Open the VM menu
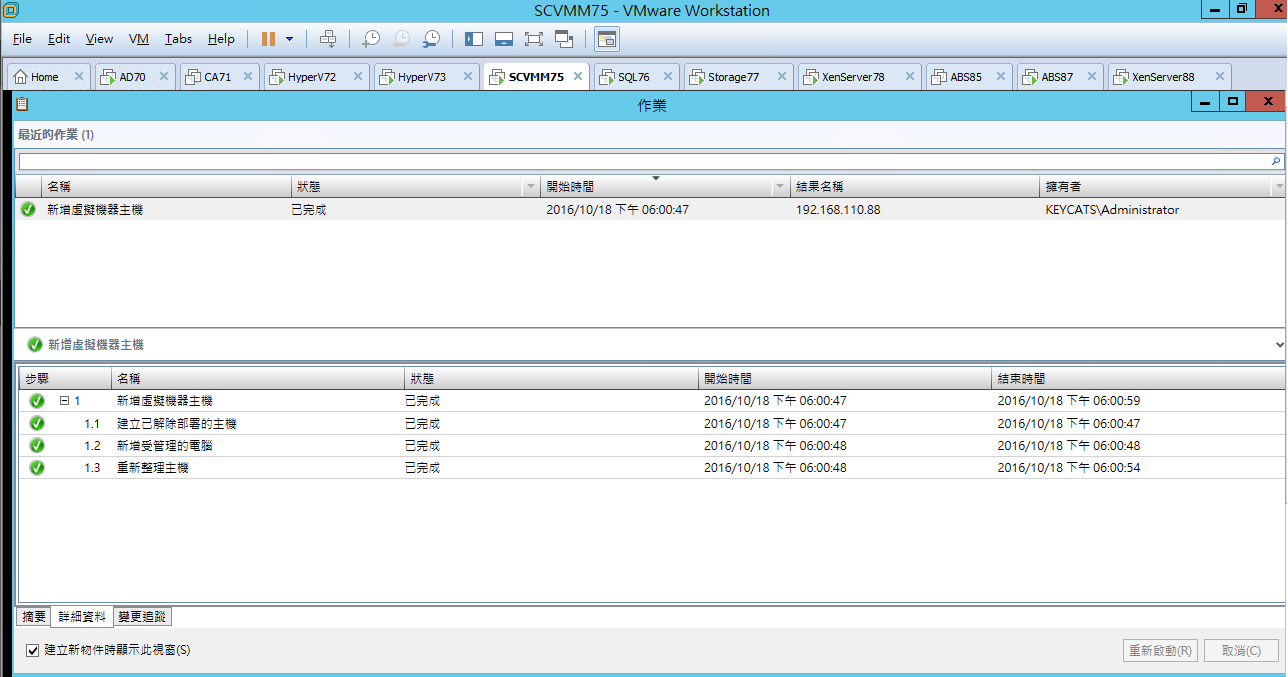 tap(139, 39)
